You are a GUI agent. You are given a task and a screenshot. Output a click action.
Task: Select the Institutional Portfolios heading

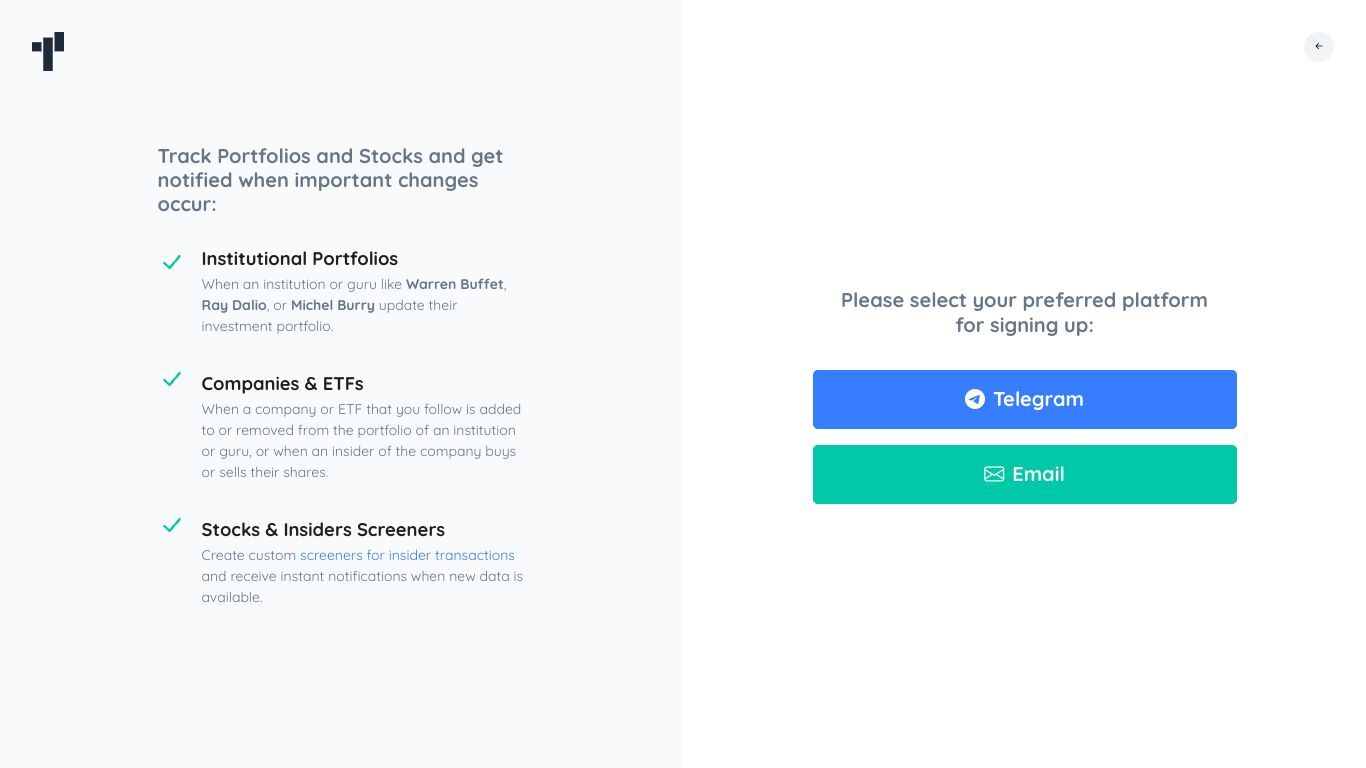299,259
